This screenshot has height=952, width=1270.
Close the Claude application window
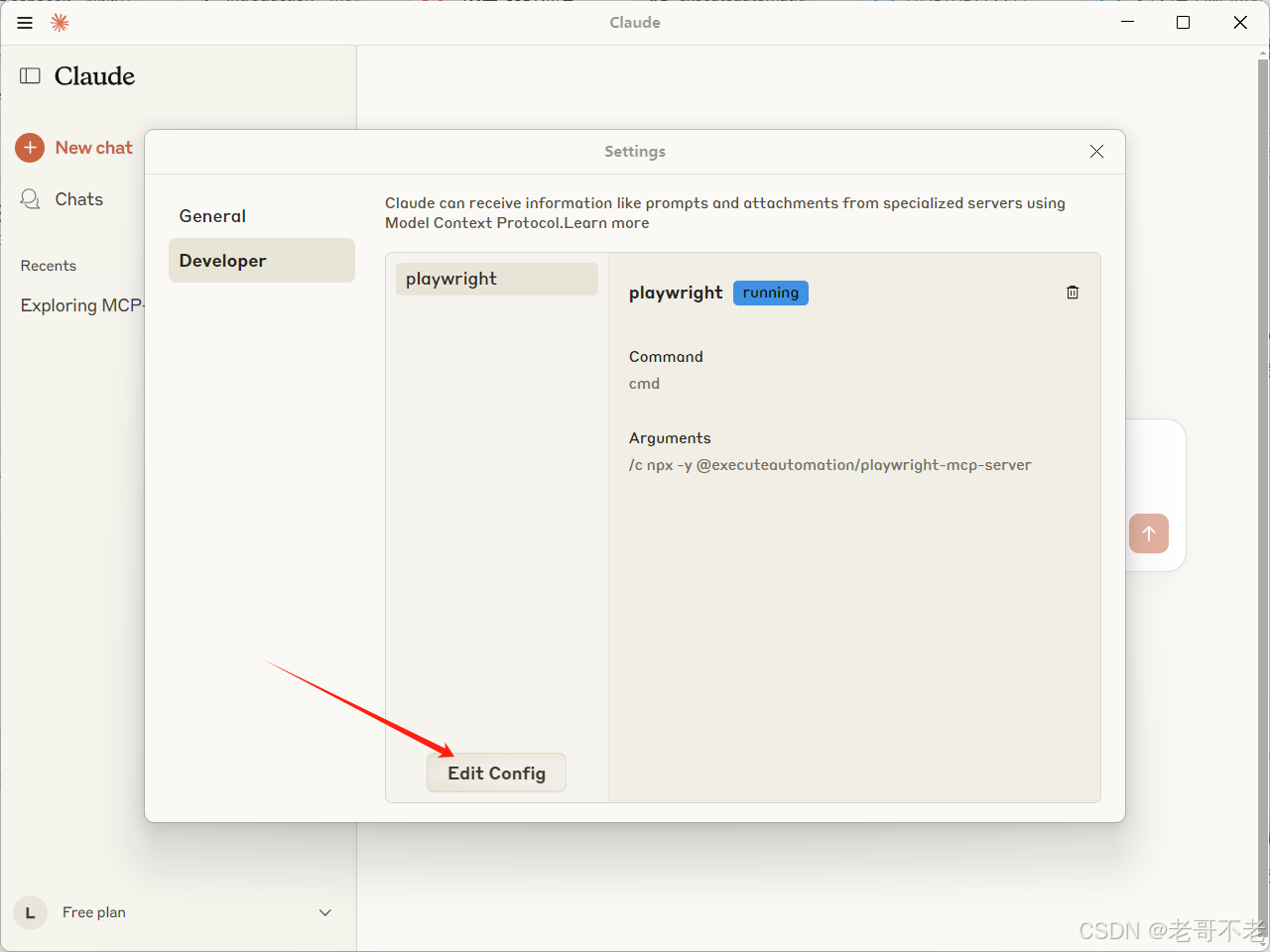point(1240,22)
